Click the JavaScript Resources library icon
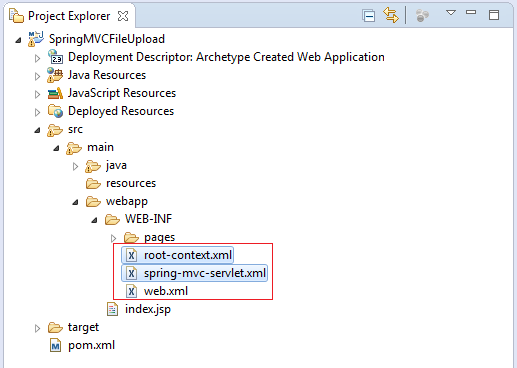 point(55,93)
